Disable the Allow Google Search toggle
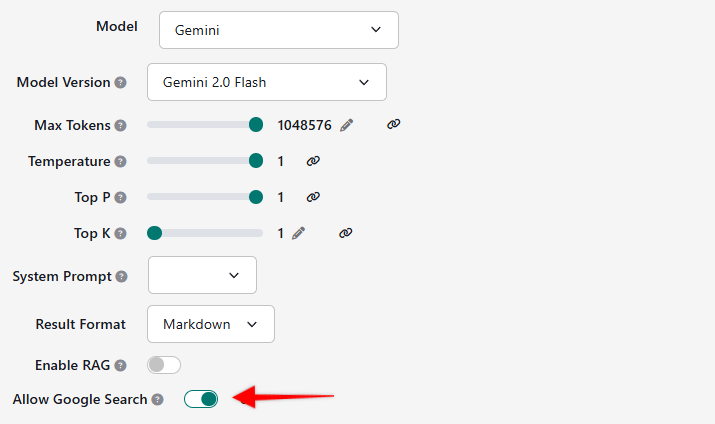This screenshot has height=424, width=715. click(x=201, y=399)
